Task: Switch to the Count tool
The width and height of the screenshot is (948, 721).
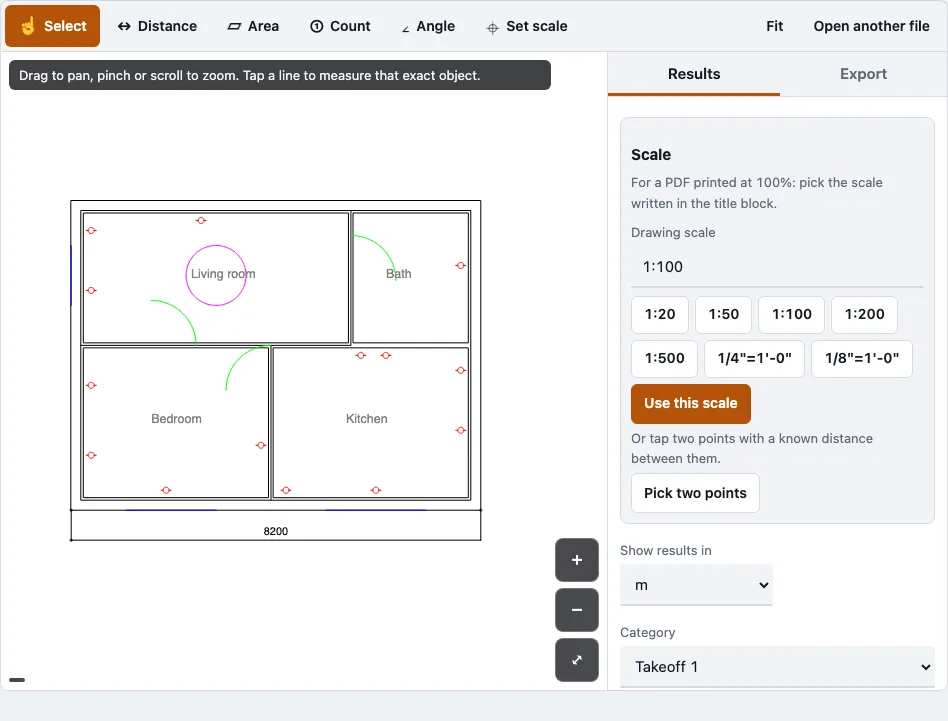Action: pyautogui.click(x=340, y=26)
